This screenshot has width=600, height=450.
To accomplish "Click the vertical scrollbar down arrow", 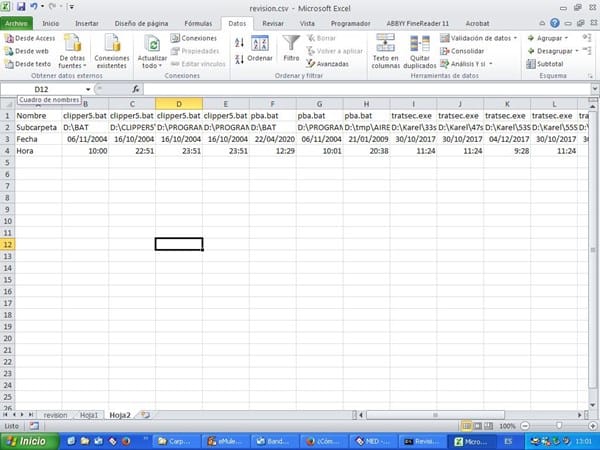I will [593, 405].
